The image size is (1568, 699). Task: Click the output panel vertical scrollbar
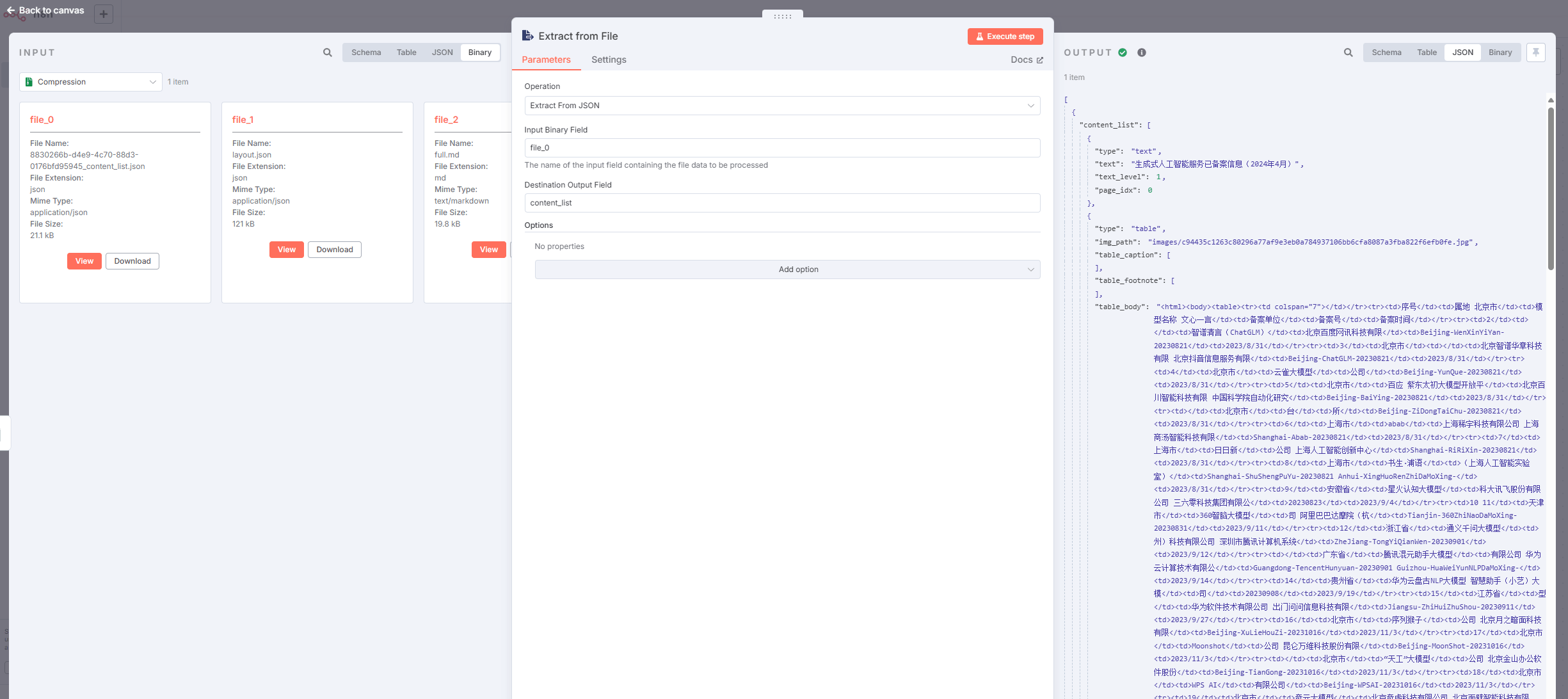[1550, 189]
